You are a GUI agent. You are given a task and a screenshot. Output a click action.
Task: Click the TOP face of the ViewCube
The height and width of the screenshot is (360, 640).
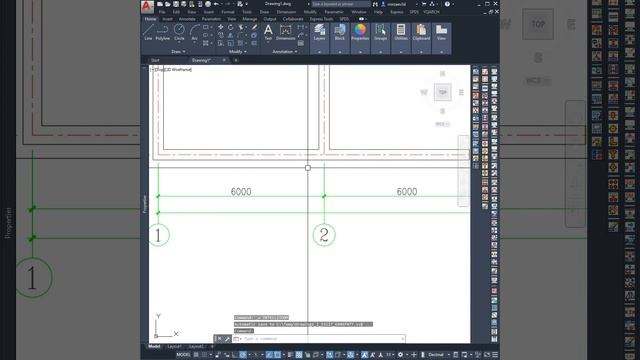tap(442, 92)
